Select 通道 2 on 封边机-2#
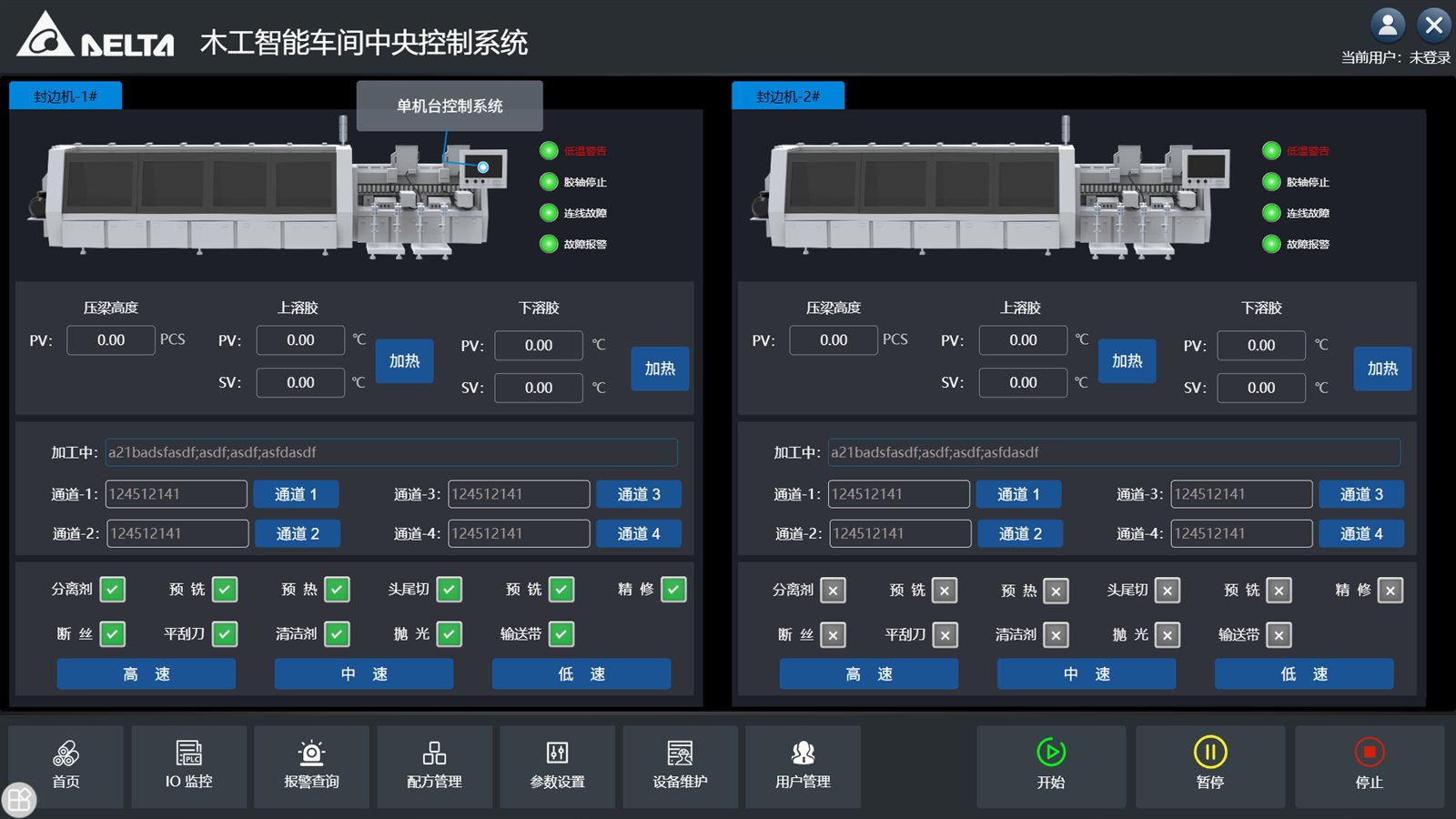This screenshot has height=819, width=1456. pyautogui.click(x=1020, y=534)
